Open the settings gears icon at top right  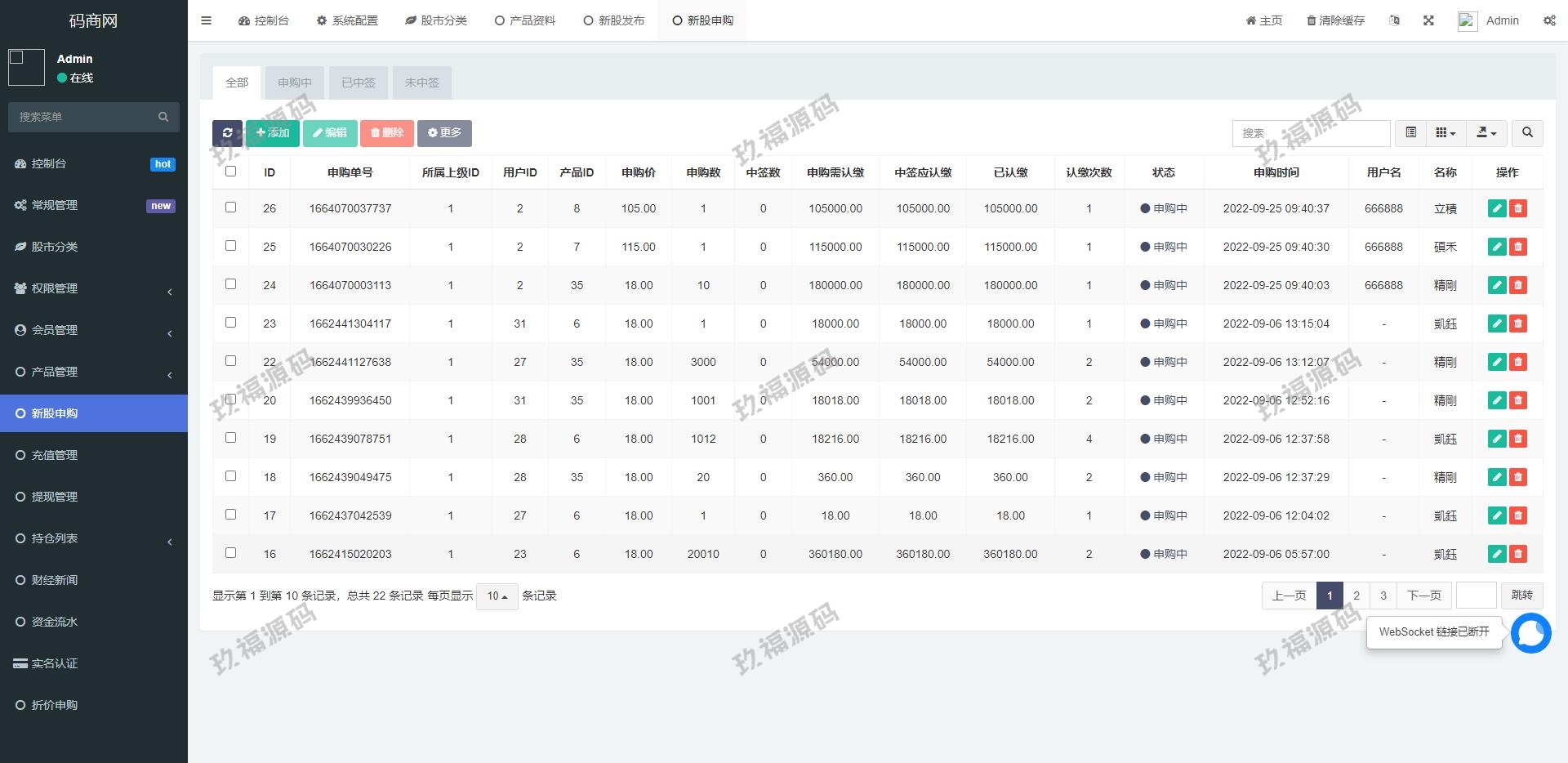(1549, 20)
